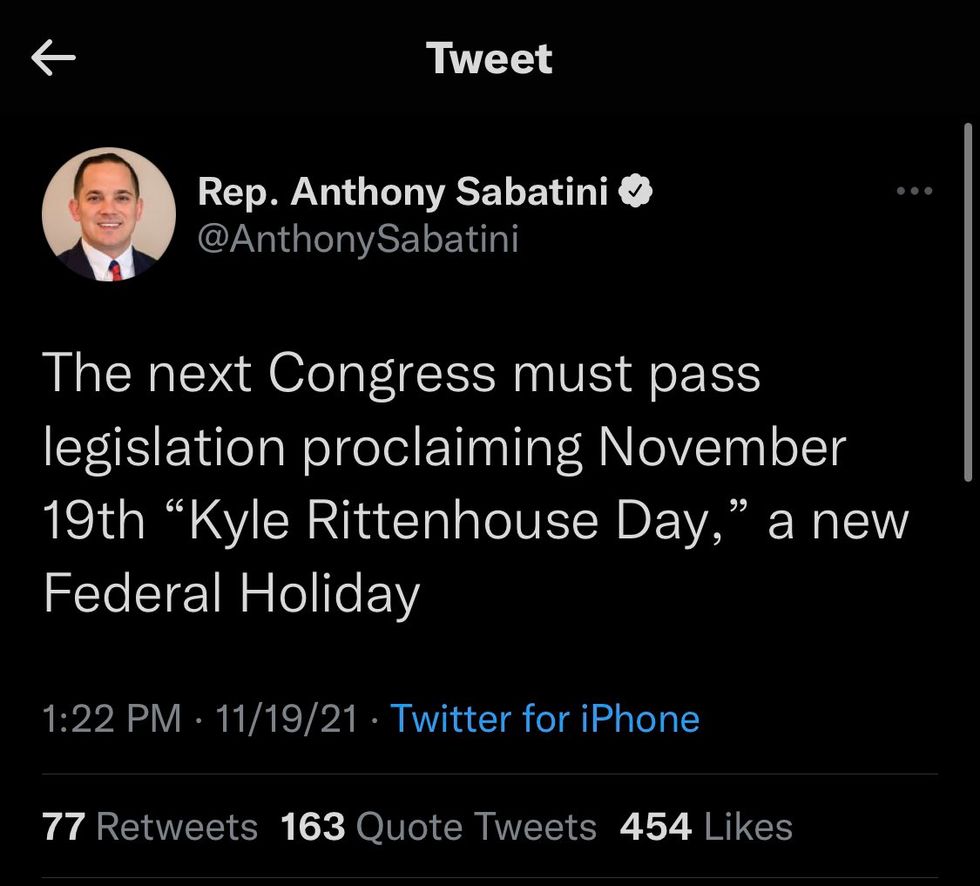Open the Twitter for iPhone source link

tap(545, 718)
